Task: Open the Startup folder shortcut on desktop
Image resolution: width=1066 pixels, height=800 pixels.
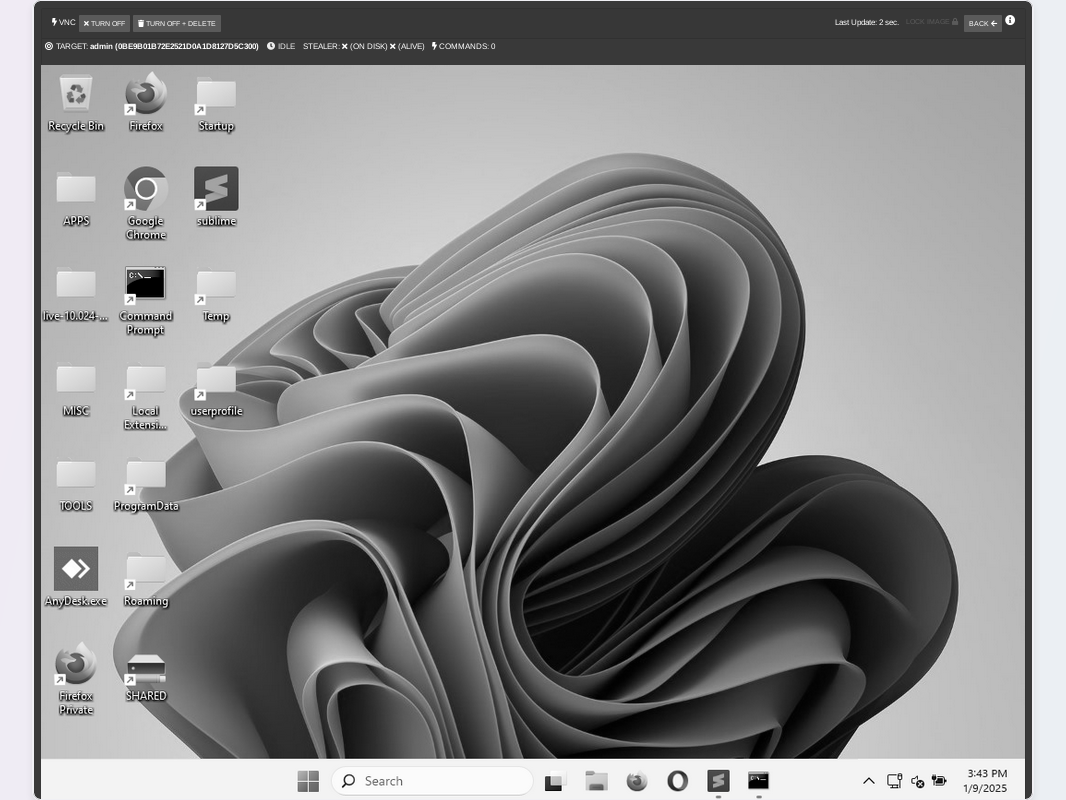Action: pyautogui.click(x=216, y=98)
